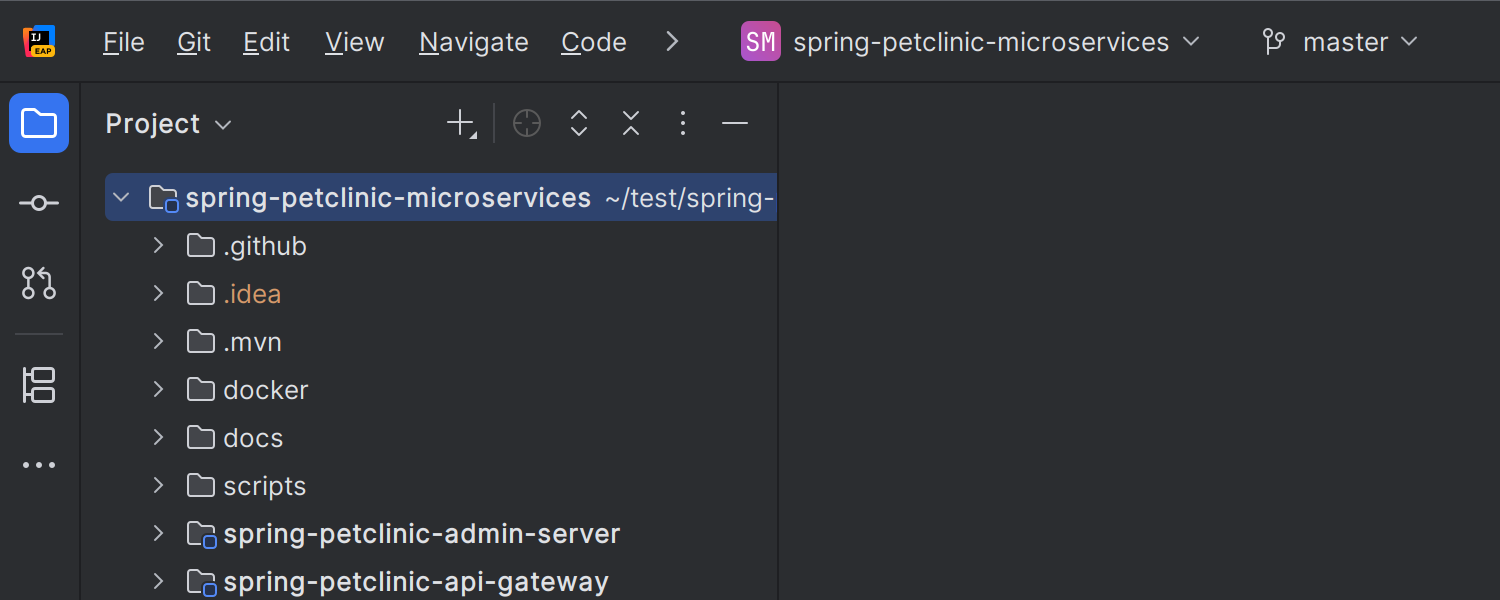Screen dimensions: 1500x600
Task: Click the More tool windows ellipsis
Action: pyautogui.click(x=39, y=465)
